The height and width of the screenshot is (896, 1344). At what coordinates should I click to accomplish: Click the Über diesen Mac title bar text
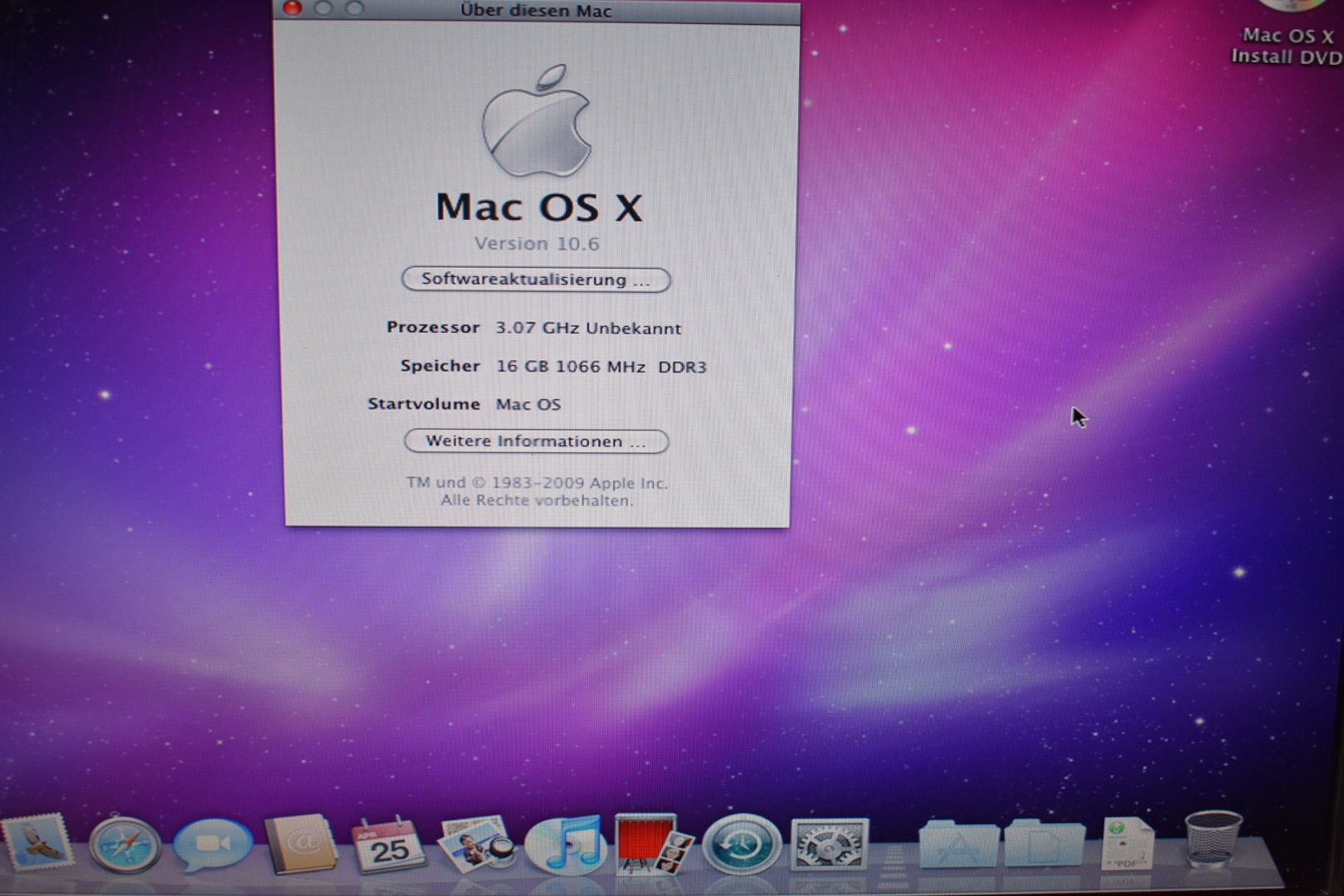(536, 11)
